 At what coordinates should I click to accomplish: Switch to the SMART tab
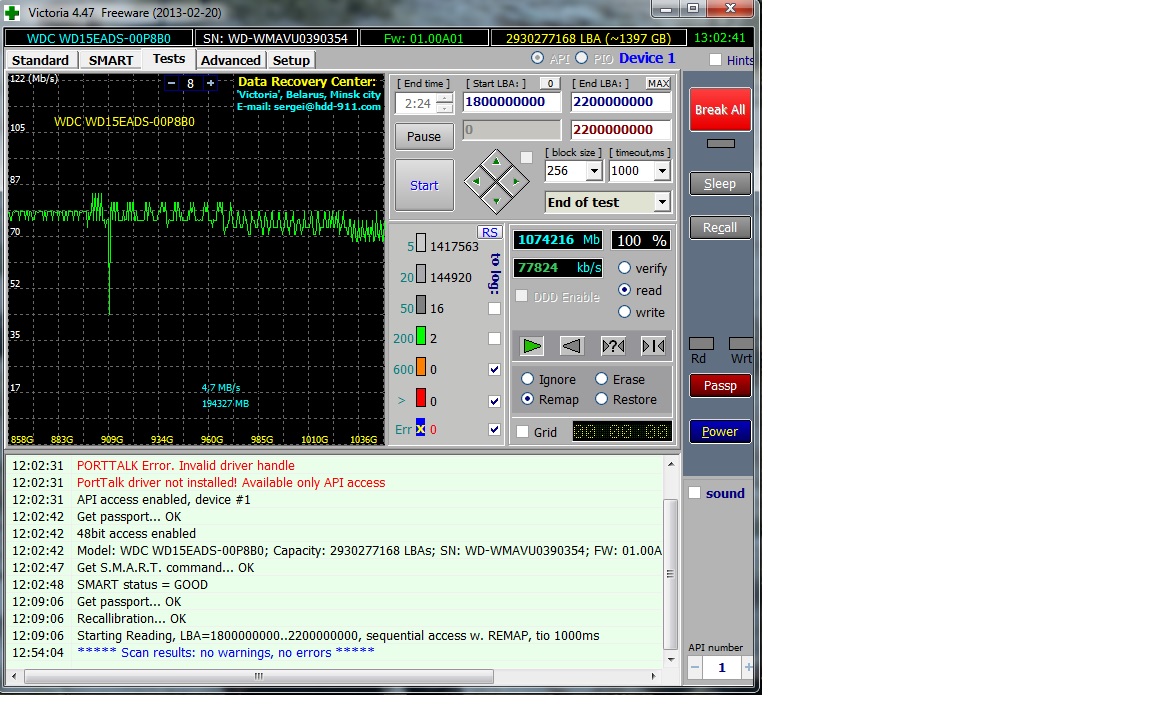click(x=110, y=60)
